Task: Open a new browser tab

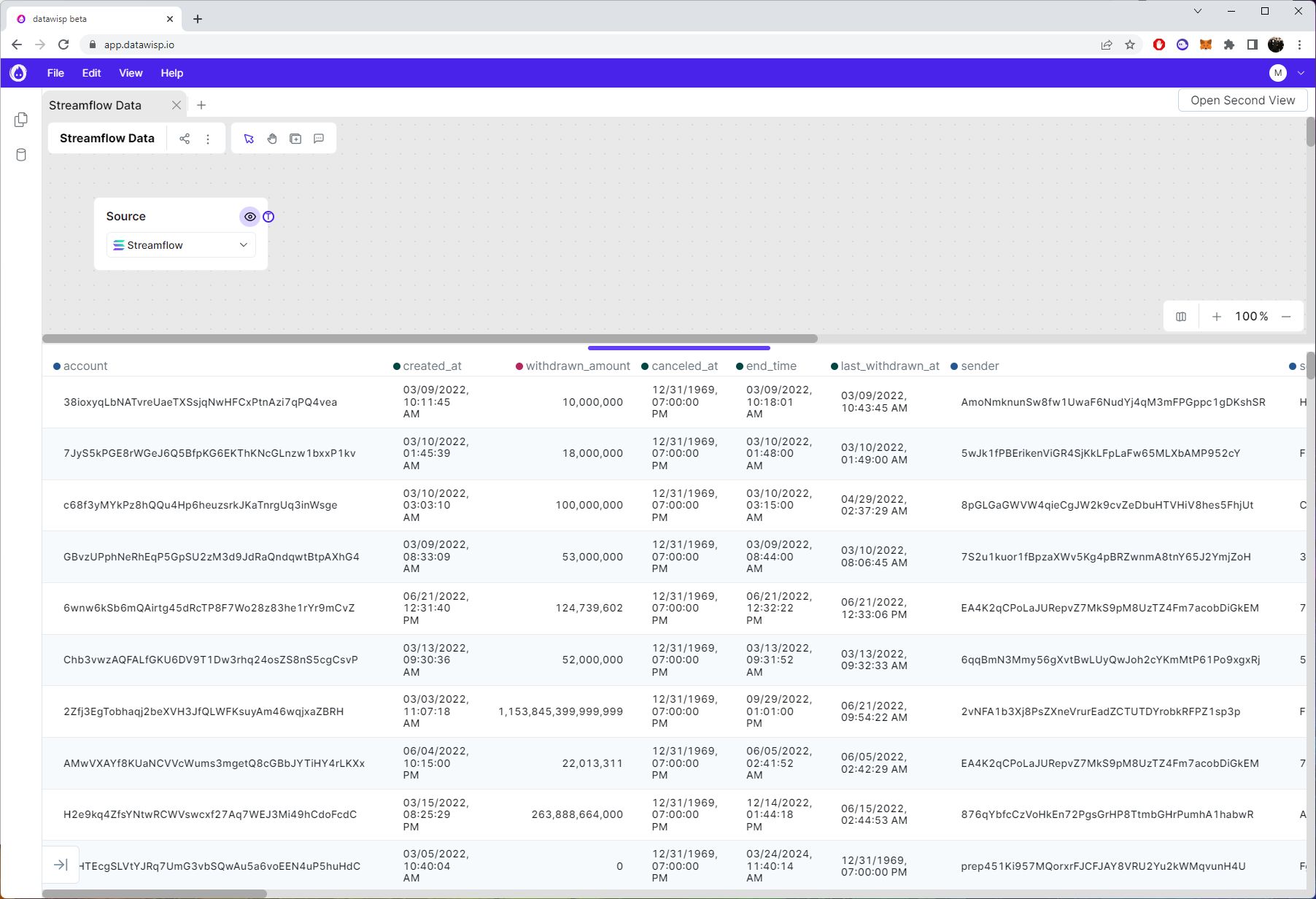Action: click(198, 19)
